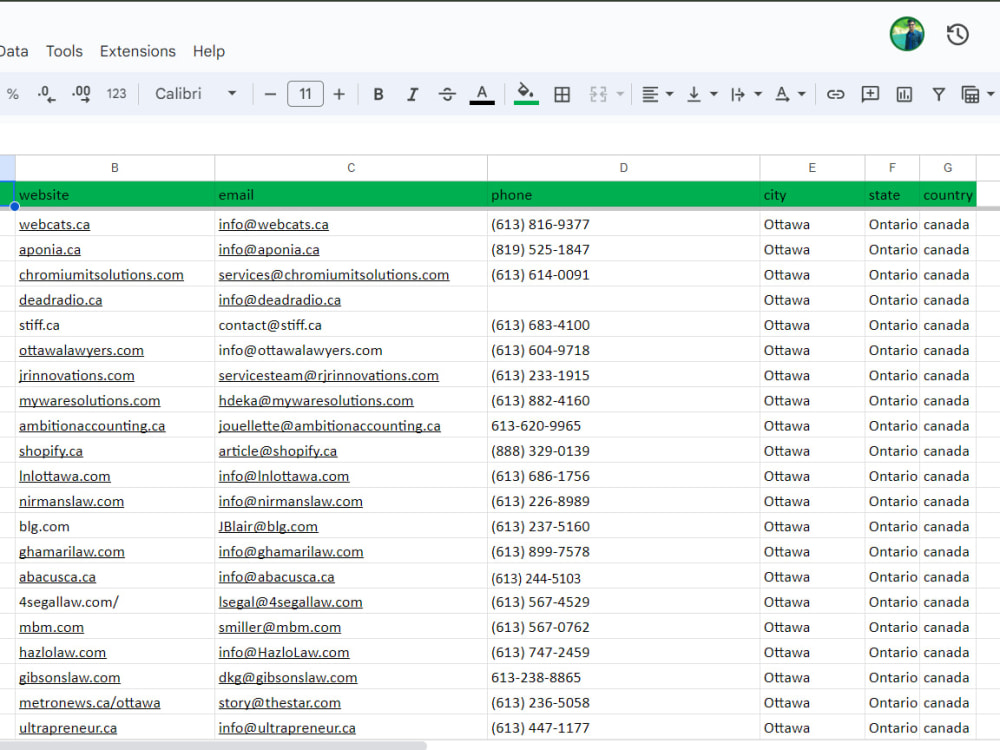This screenshot has height=750, width=1000.
Task: Open text wrapping menu
Action: [x=738, y=94]
